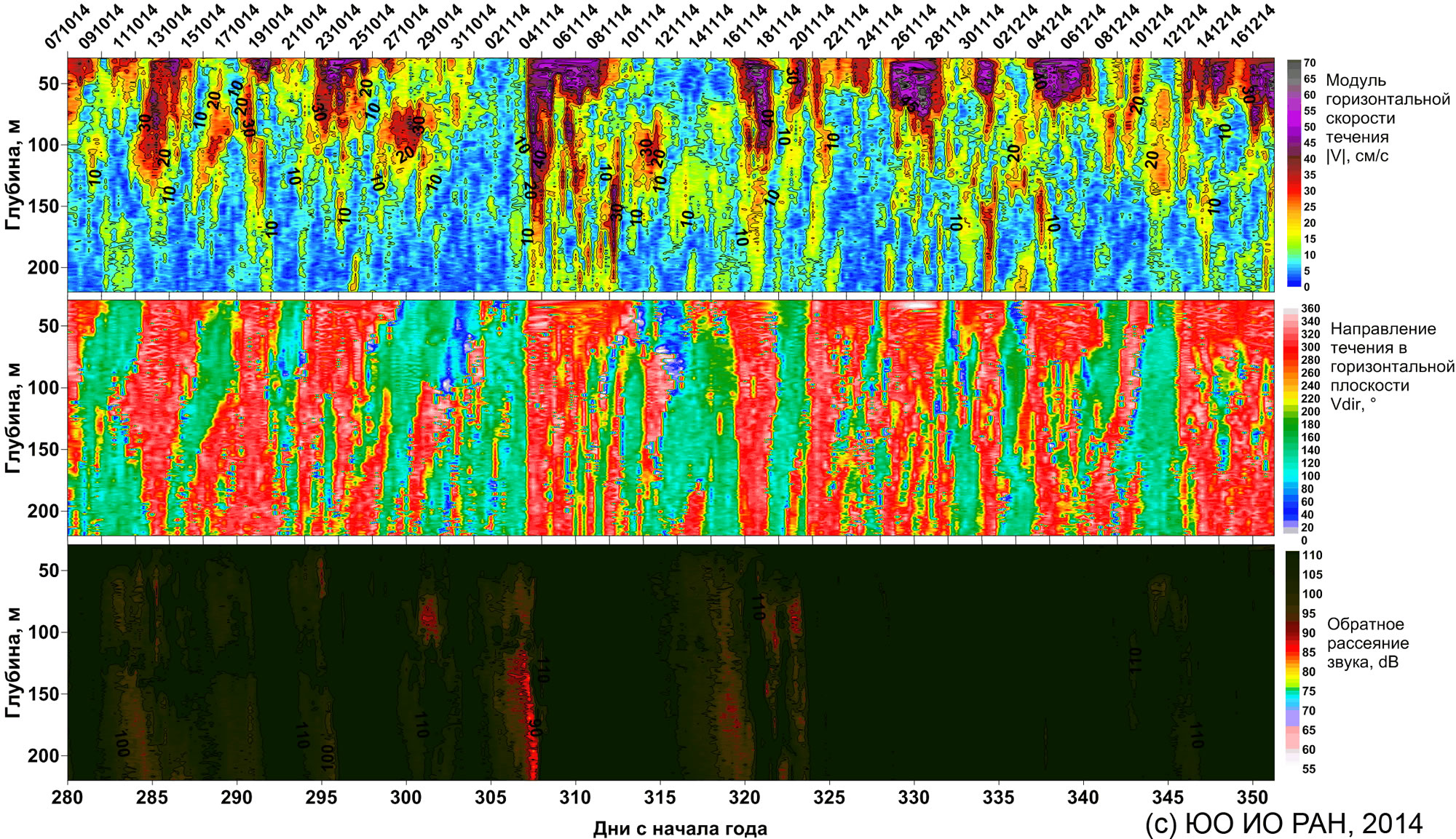Click the top panel 'Глубина, м' axis label
Image resolution: width=1456 pixels, height=839 pixels.
click(12, 175)
